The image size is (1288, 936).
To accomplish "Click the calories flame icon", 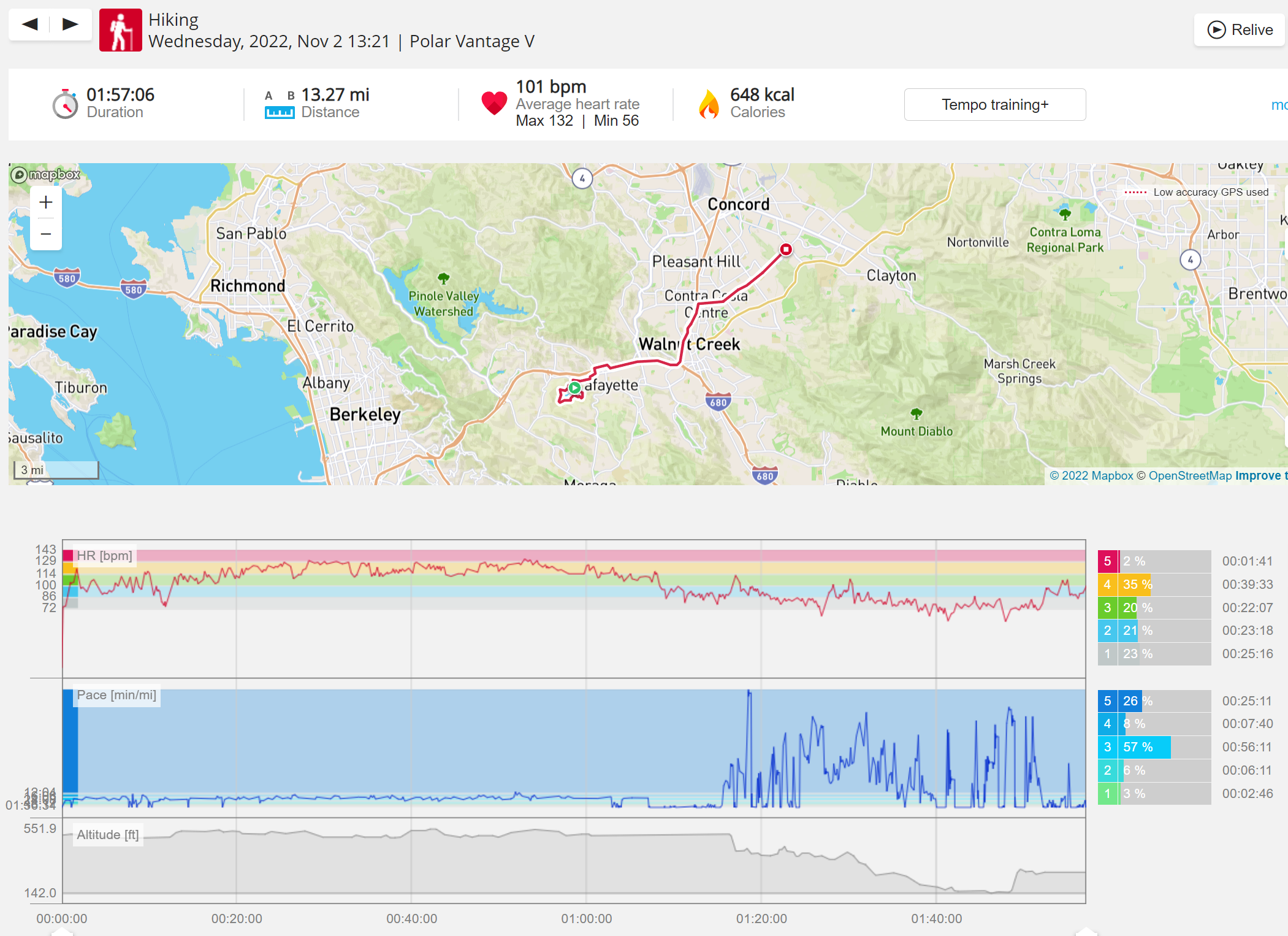I will click(x=709, y=104).
